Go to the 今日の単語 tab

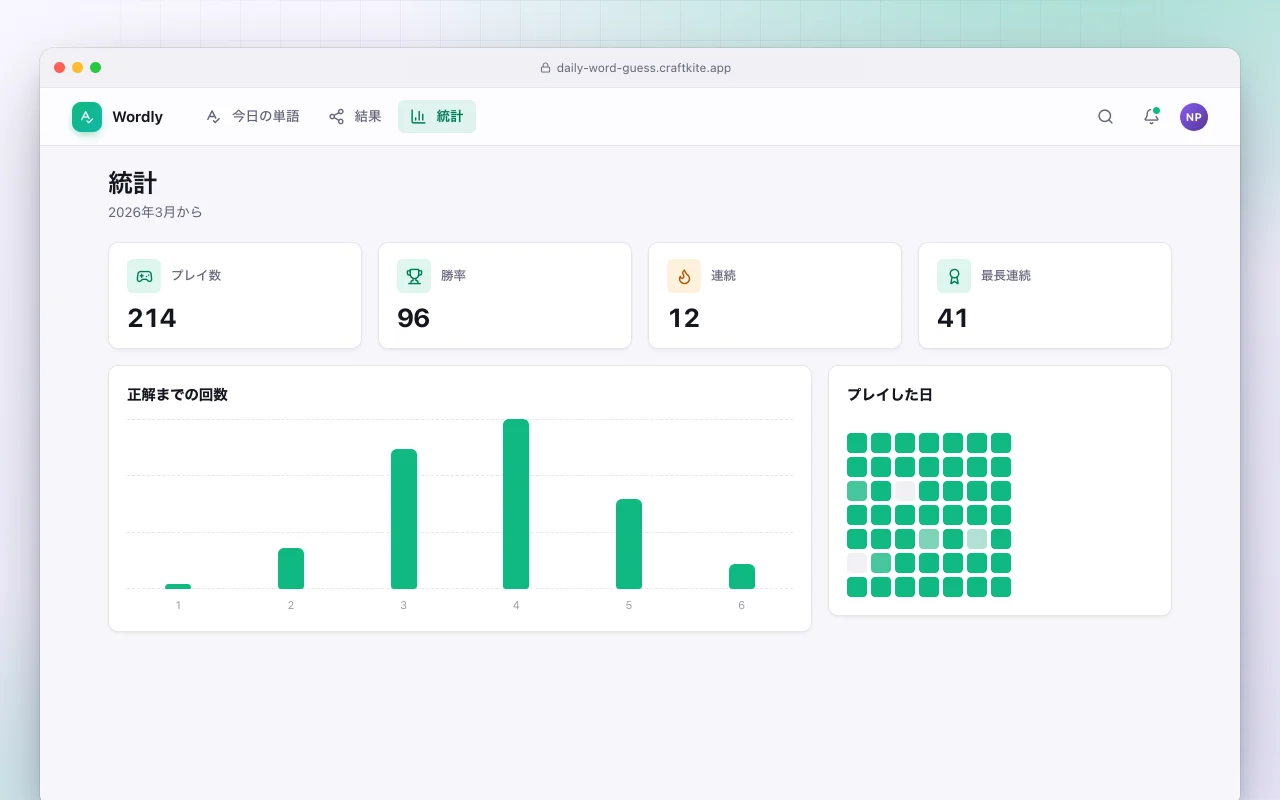252,117
